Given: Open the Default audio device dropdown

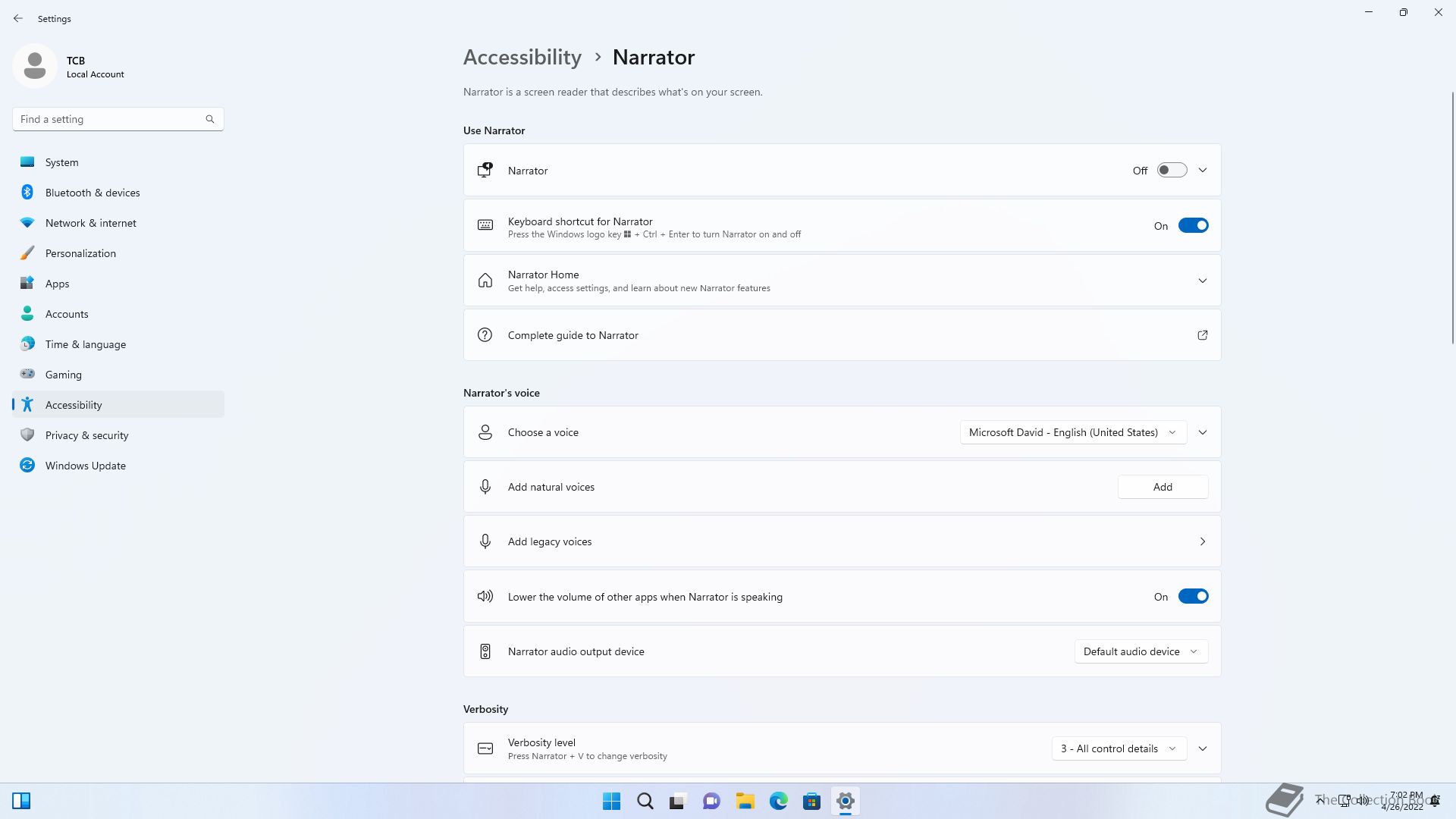Looking at the screenshot, I should click(1141, 651).
